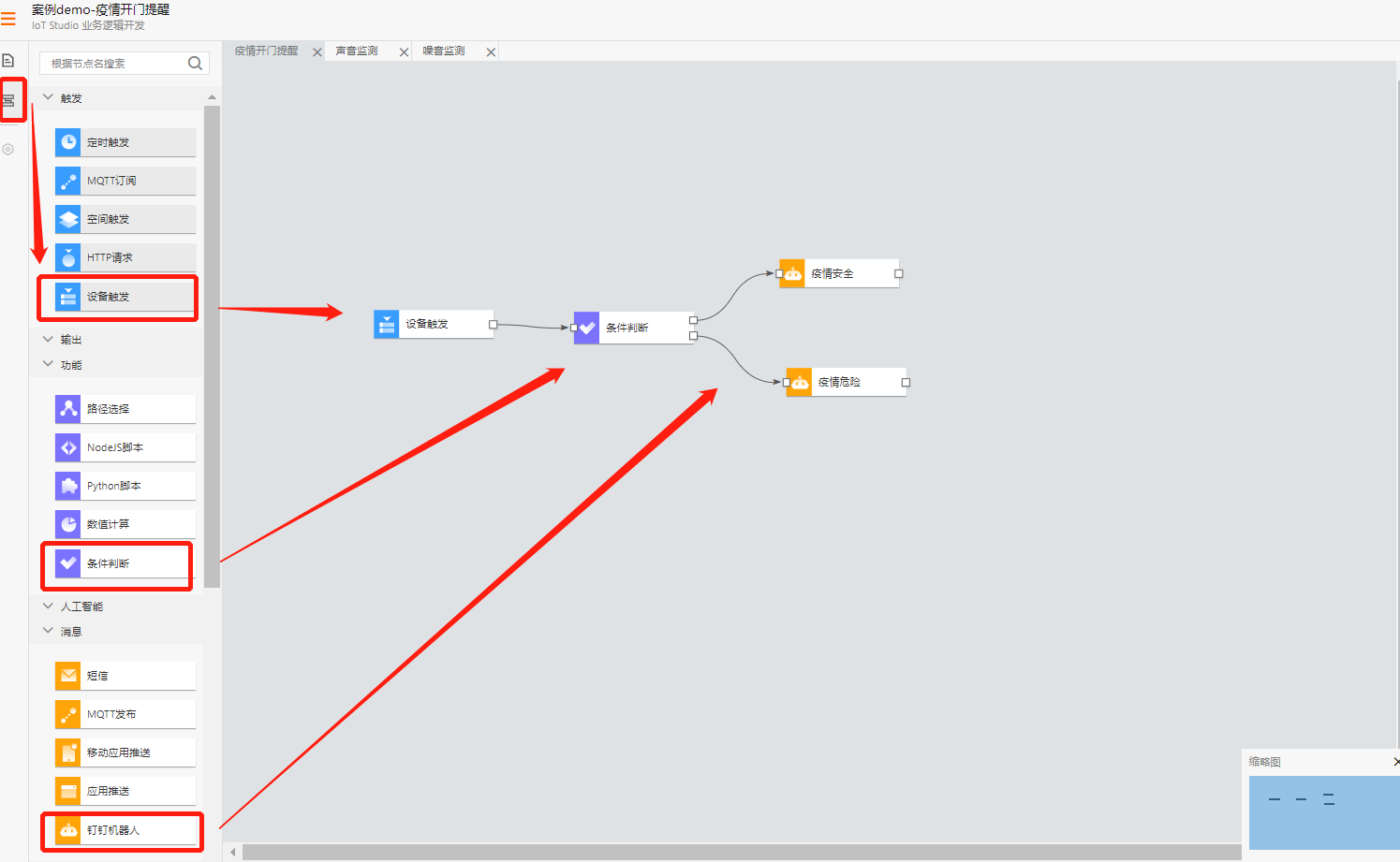The image size is (1400, 862).
Task: Select the MQTT订阅 node icon
Action: [x=68, y=181]
